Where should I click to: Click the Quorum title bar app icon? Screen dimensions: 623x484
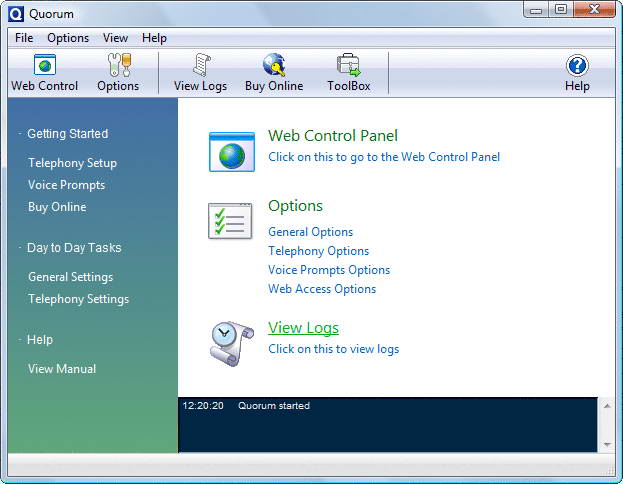click(16, 14)
